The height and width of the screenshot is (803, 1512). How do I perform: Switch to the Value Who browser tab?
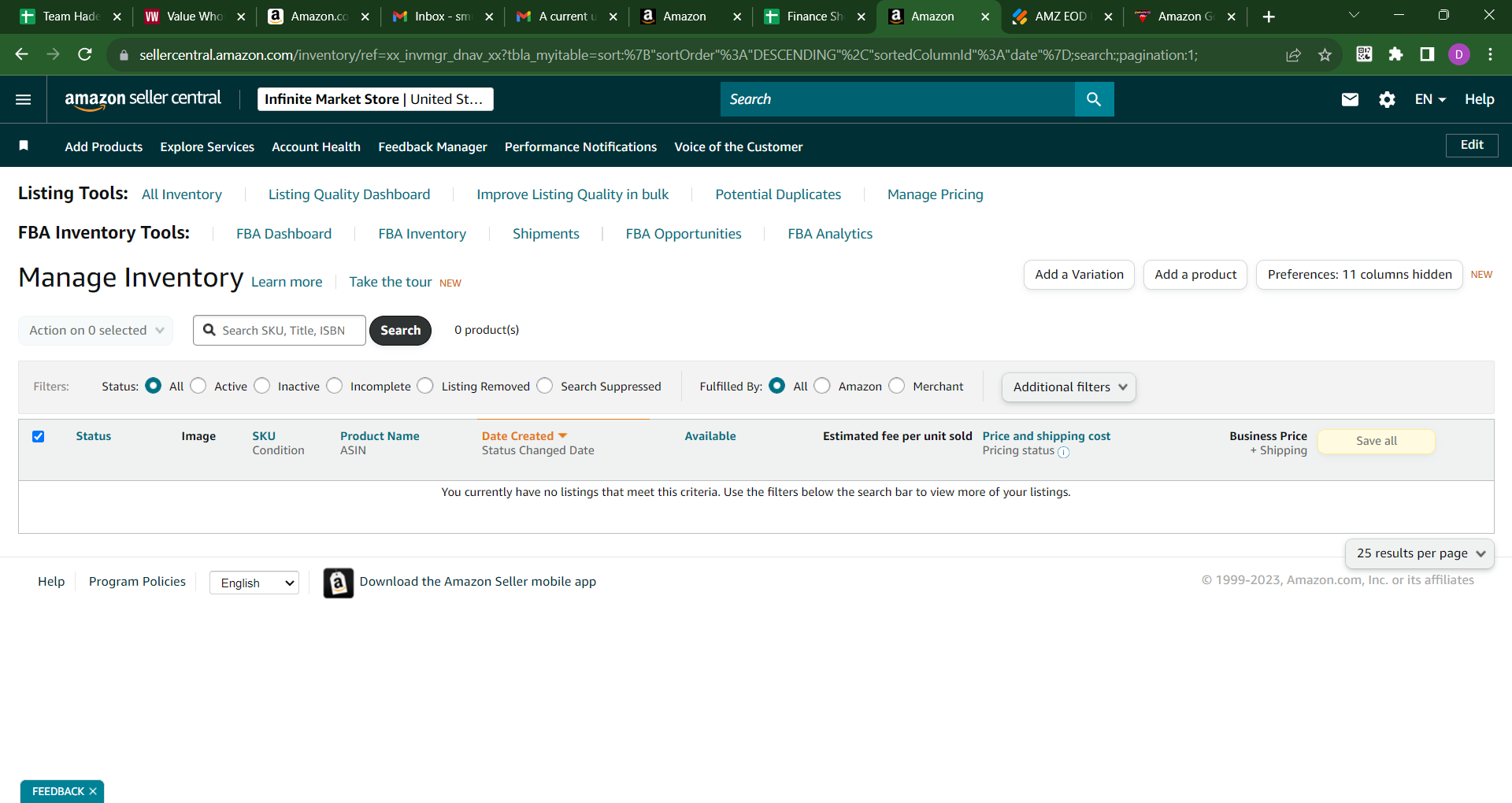(195, 17)
